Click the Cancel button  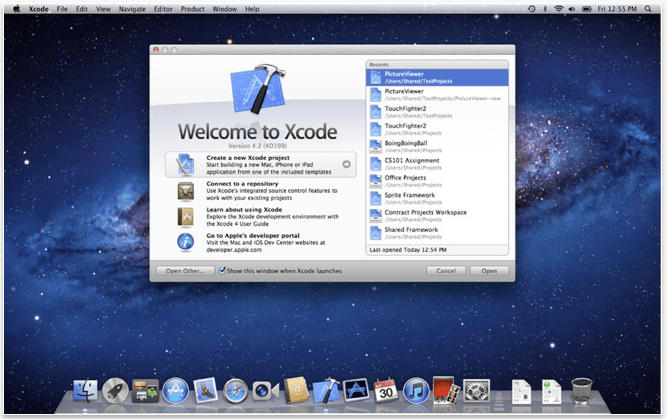point(446,271)
